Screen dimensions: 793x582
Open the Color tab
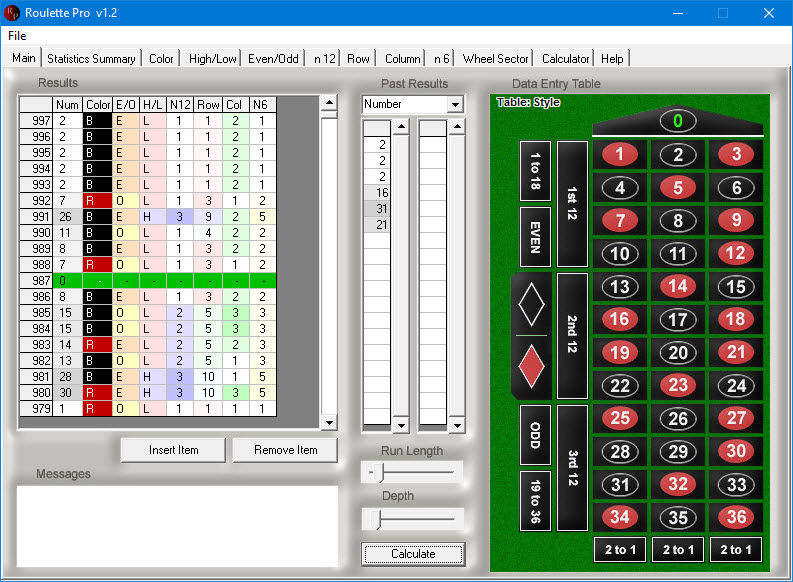(161, 59)
